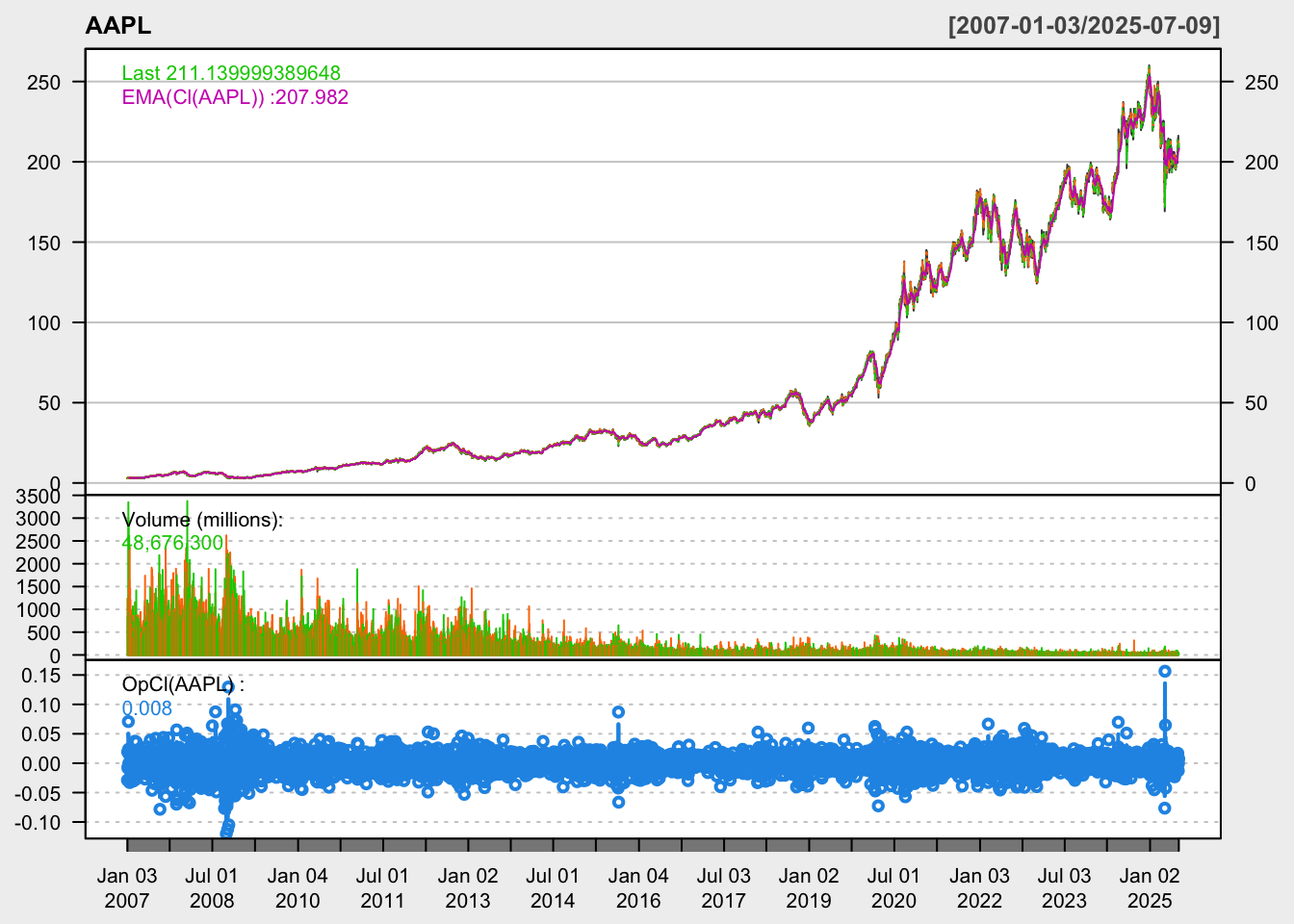1294x924 pixels.
Task: Click the 150 label on the left price axis
Action: [x=43, y=244]
